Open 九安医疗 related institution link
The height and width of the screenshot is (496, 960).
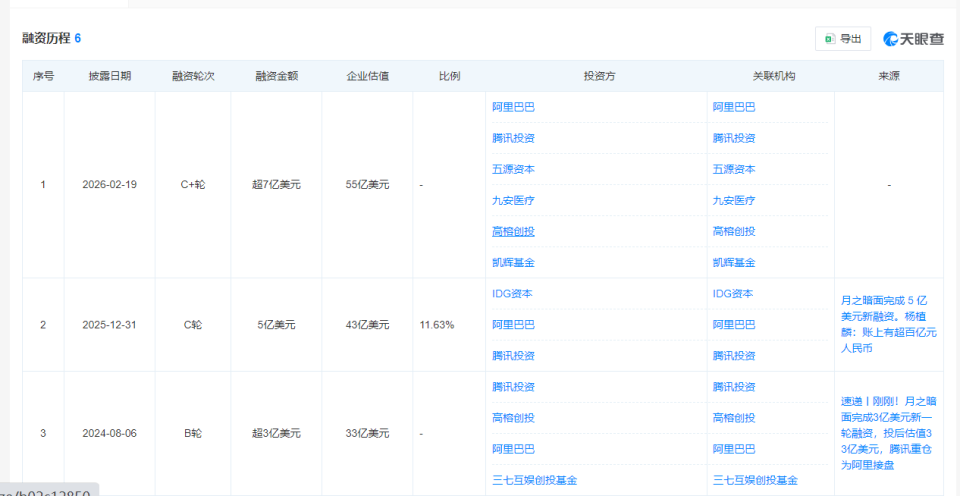click(x=733, y=200)
